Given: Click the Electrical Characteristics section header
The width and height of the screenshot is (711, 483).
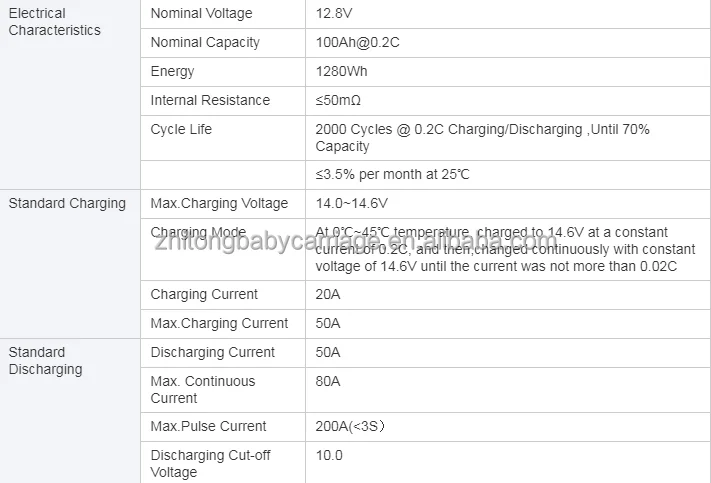Looking at the screenshot, I should pos(54,22).
